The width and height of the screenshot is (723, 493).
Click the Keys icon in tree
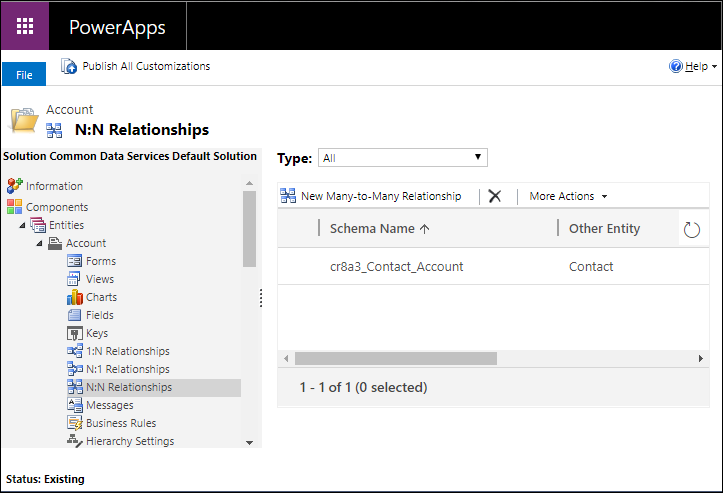(x=75, y=333)
